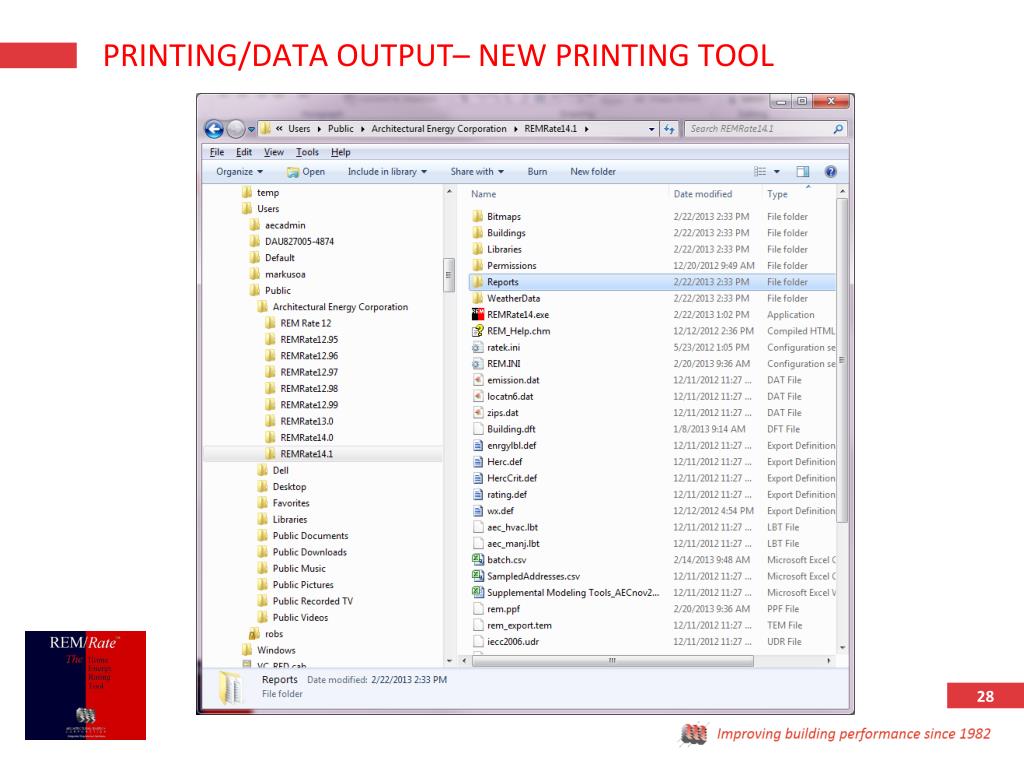Screen dimensions: 1024x768
Task: Select temp folder in the tree
Action: [261, 193]
